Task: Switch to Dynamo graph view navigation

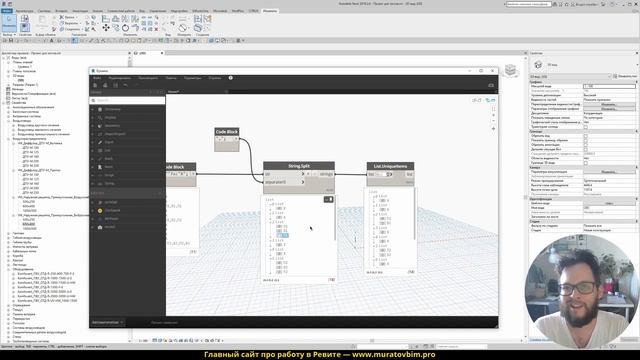Action: [491, 100]
